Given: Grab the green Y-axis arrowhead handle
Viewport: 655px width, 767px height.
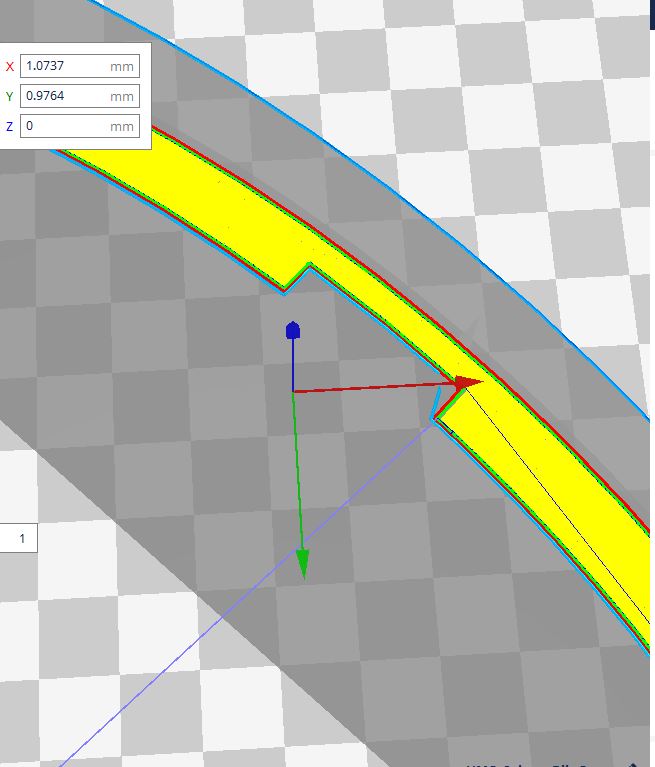Looking at the screenshot, I should coord(302,564).
